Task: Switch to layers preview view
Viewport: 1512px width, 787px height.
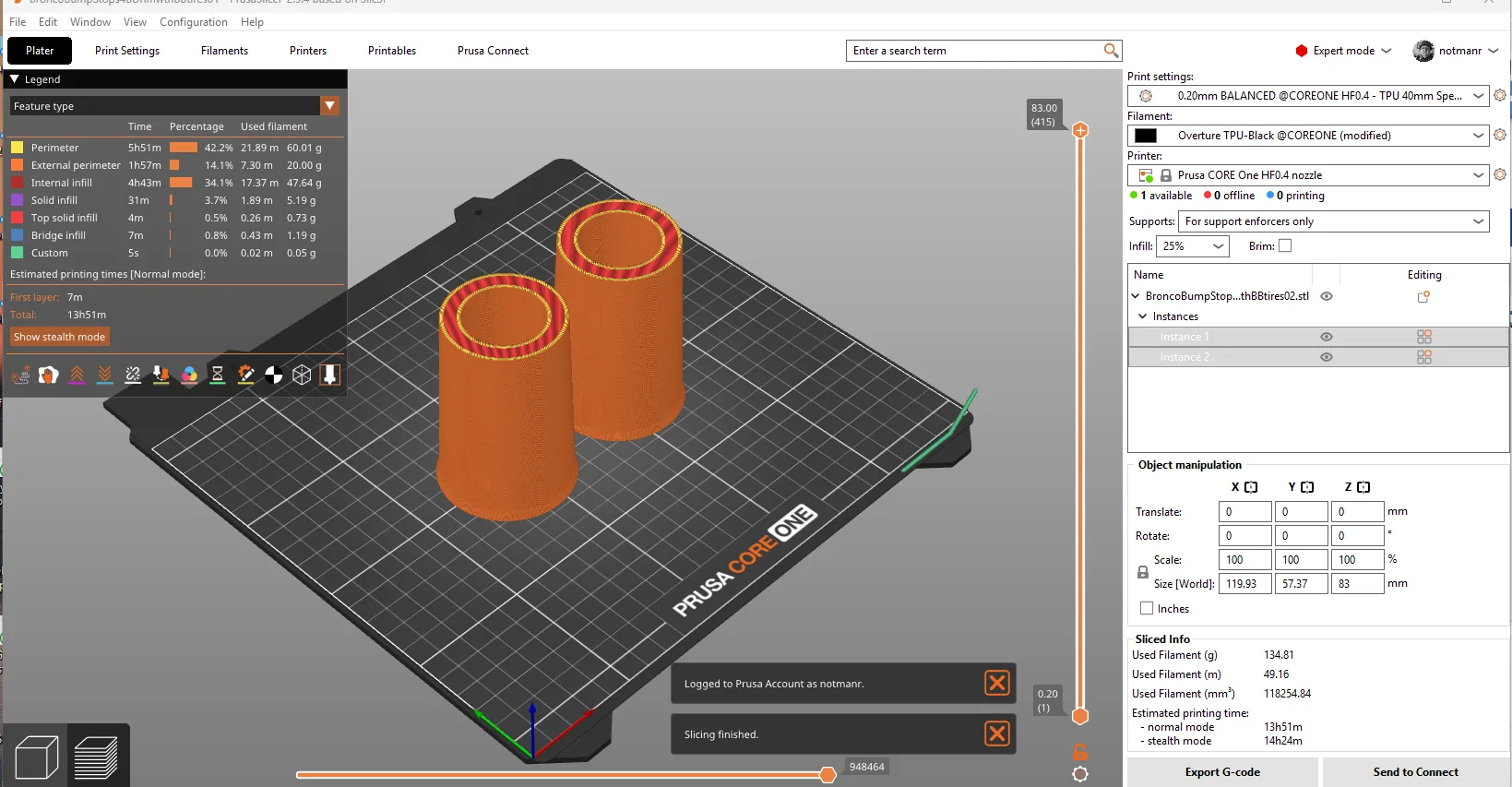Action: (96, 757)
